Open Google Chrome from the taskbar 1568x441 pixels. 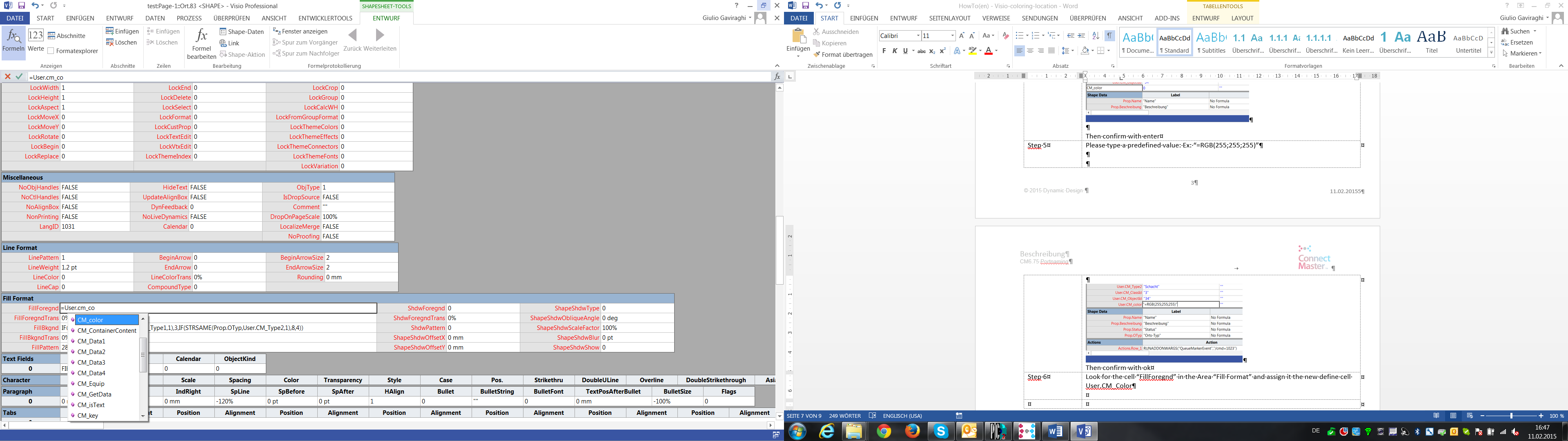click(884, 431)
